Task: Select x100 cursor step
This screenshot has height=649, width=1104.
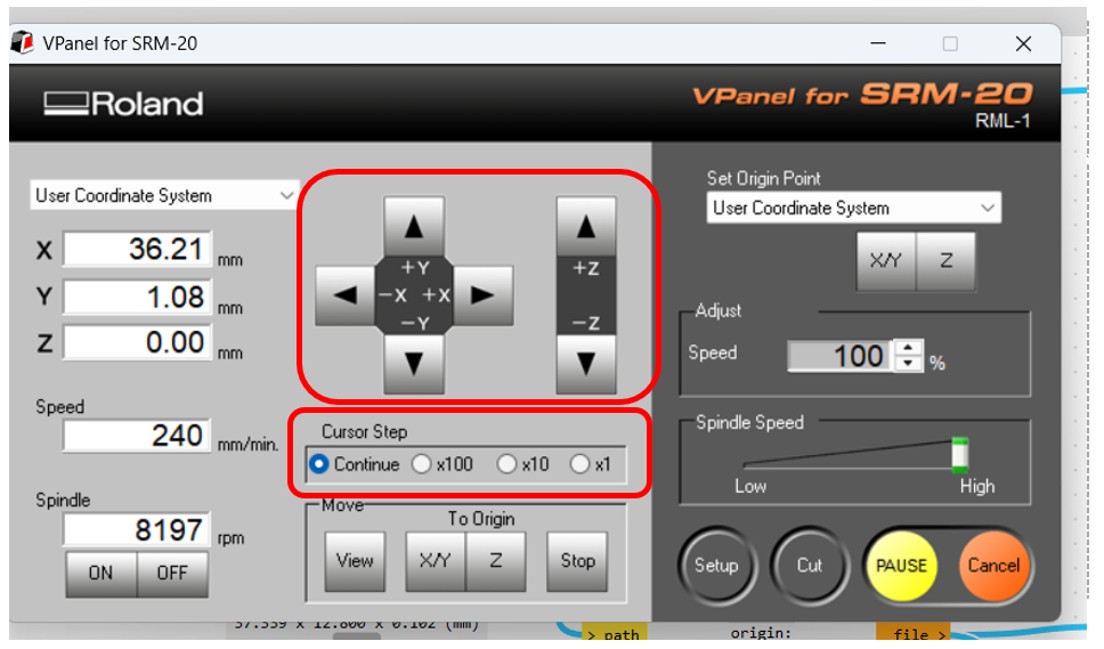Action: (x=422, y=464)
